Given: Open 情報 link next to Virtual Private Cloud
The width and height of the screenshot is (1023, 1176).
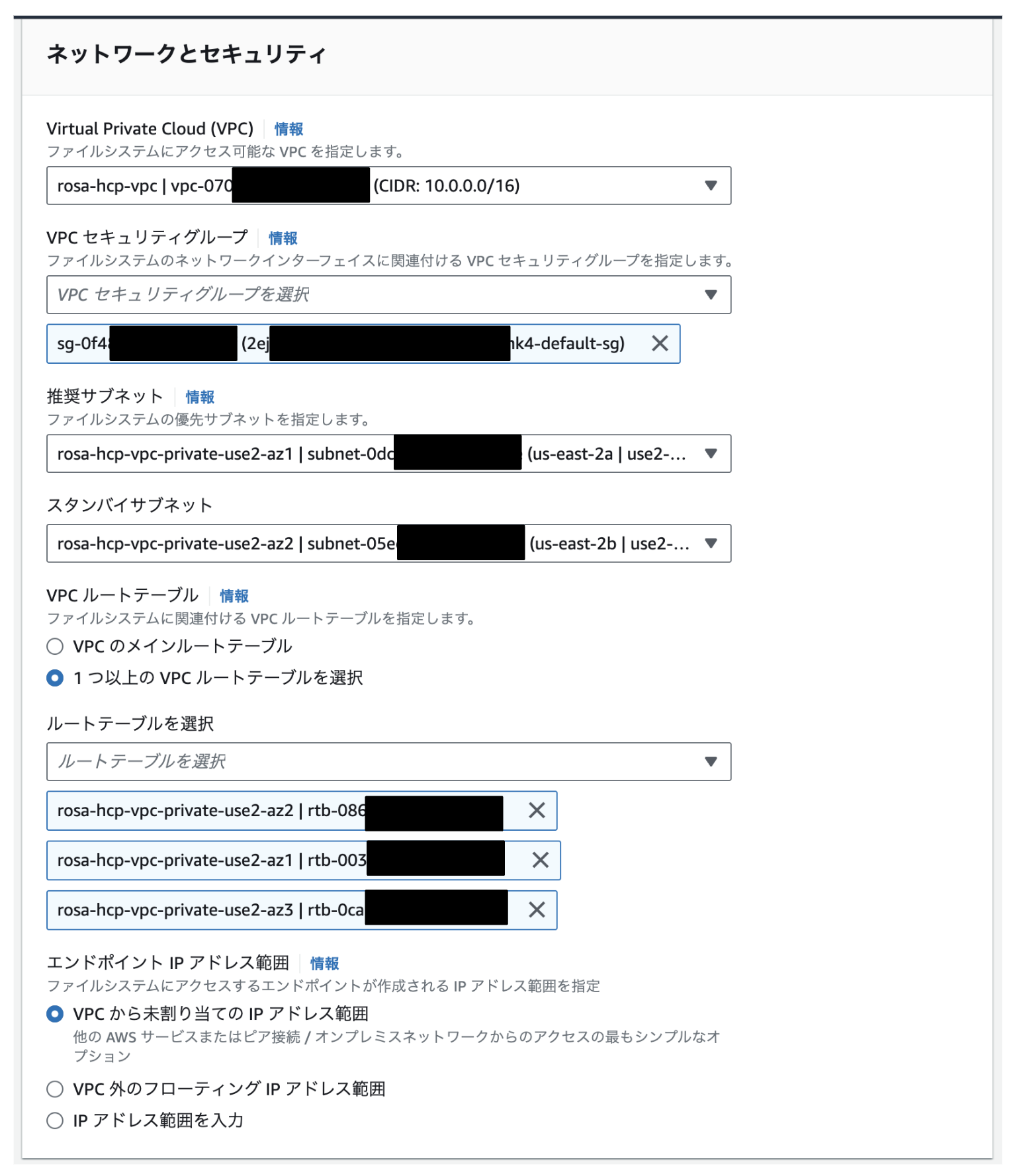Looking at the screenshot, I should pos(289,129).
